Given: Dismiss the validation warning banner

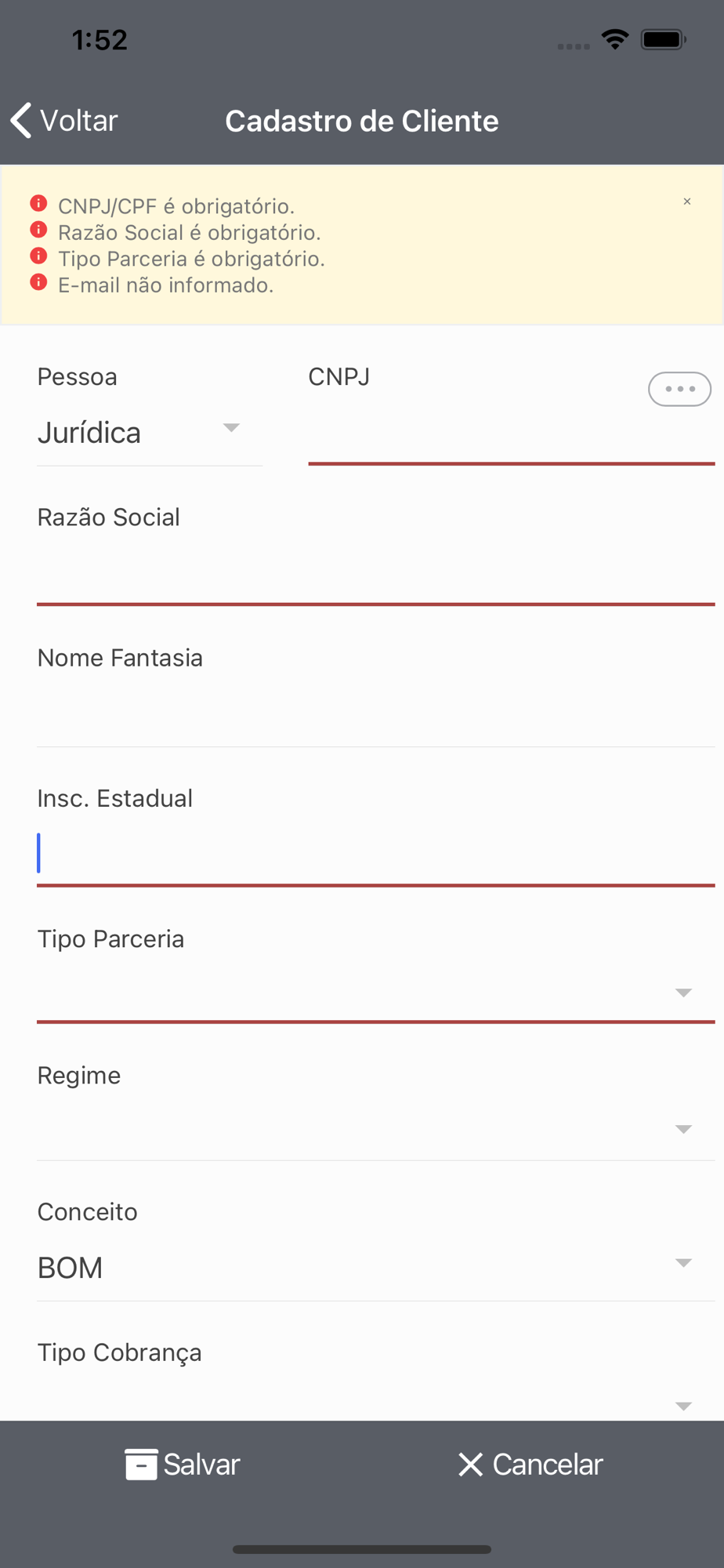Looking at the screenshot, I should pyautogui.click(x=686, y=201).
